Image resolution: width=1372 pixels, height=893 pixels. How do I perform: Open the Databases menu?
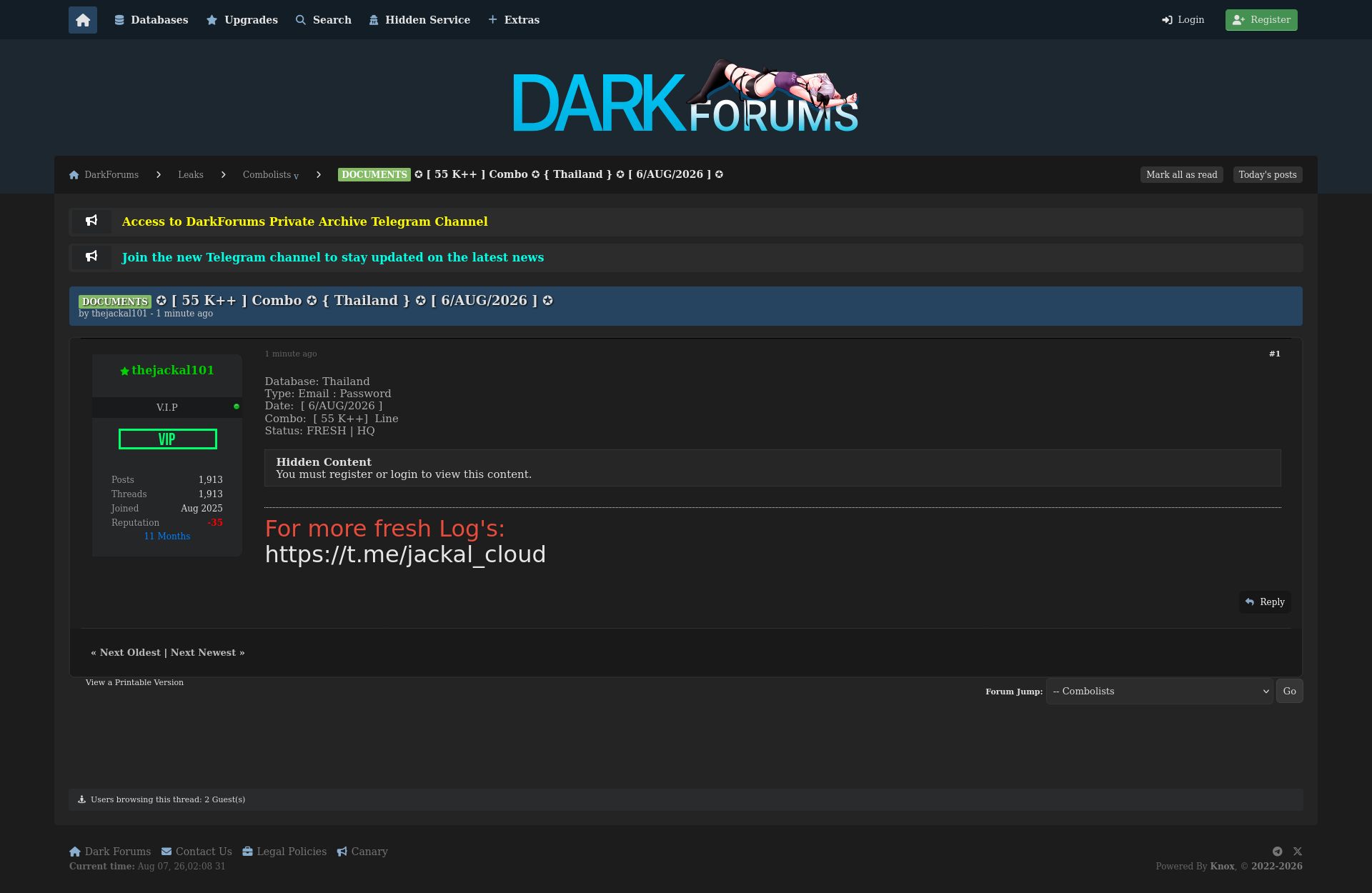coord(151,20)
